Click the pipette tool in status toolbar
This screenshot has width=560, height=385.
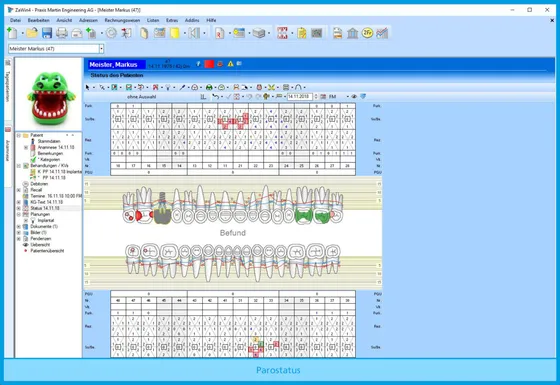tap(182, 87)
